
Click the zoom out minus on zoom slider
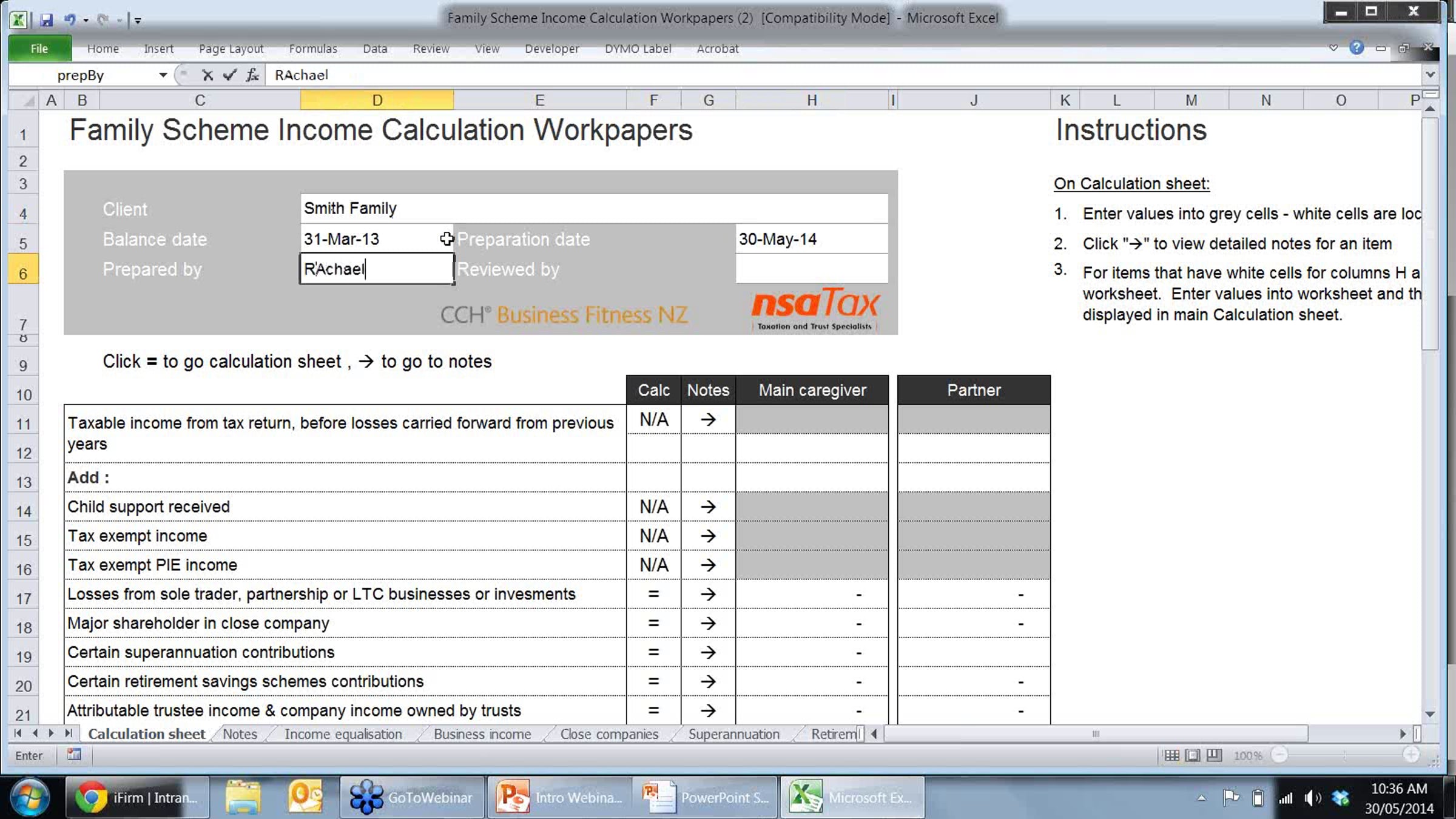point(1279,755)
